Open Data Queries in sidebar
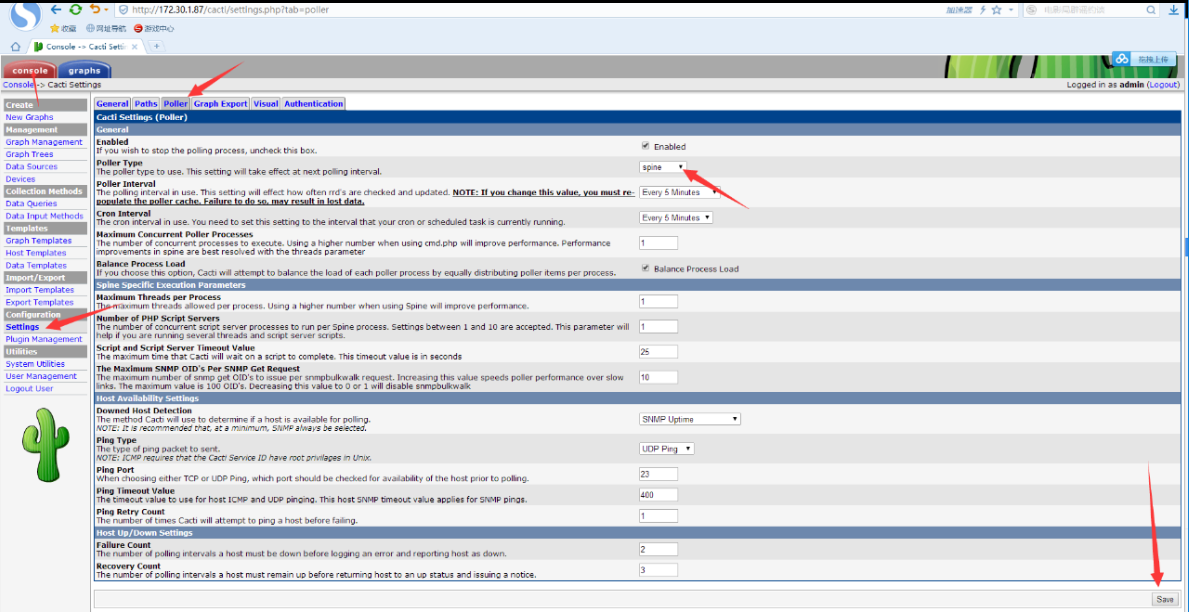This screenshot has height=612, width=1189. click(31, 203)
